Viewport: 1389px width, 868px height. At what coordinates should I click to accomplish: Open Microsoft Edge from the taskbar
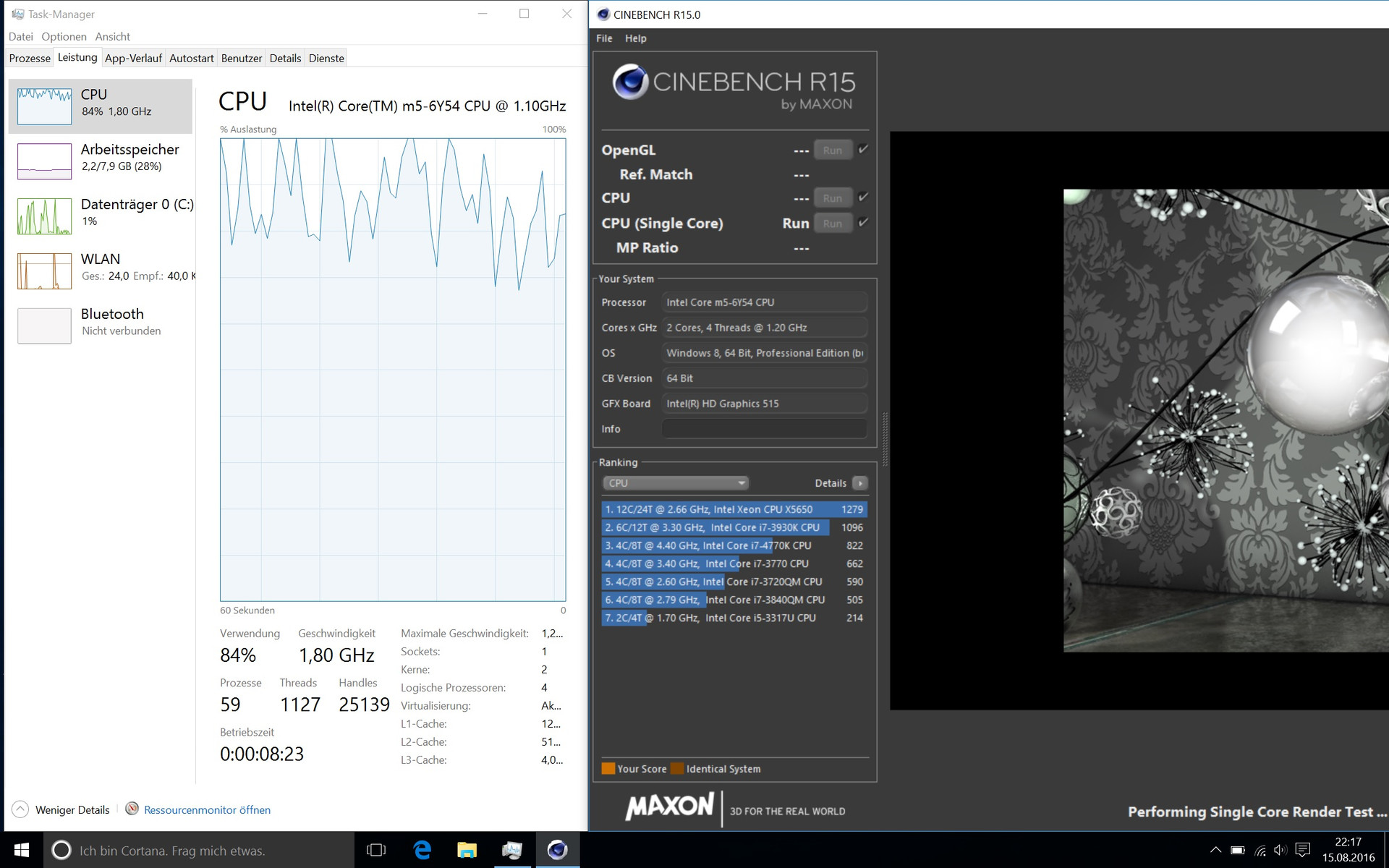click(x=422, y=850)
